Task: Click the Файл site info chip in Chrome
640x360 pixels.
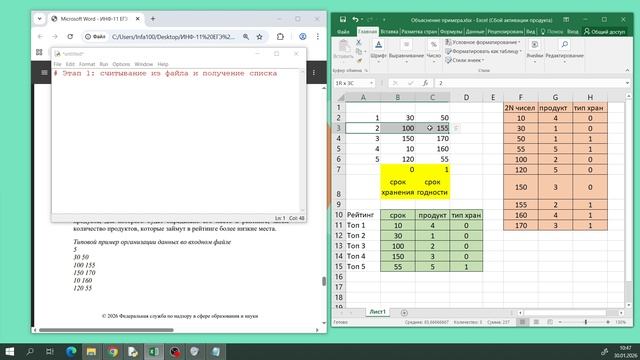Action: [95, 36]
